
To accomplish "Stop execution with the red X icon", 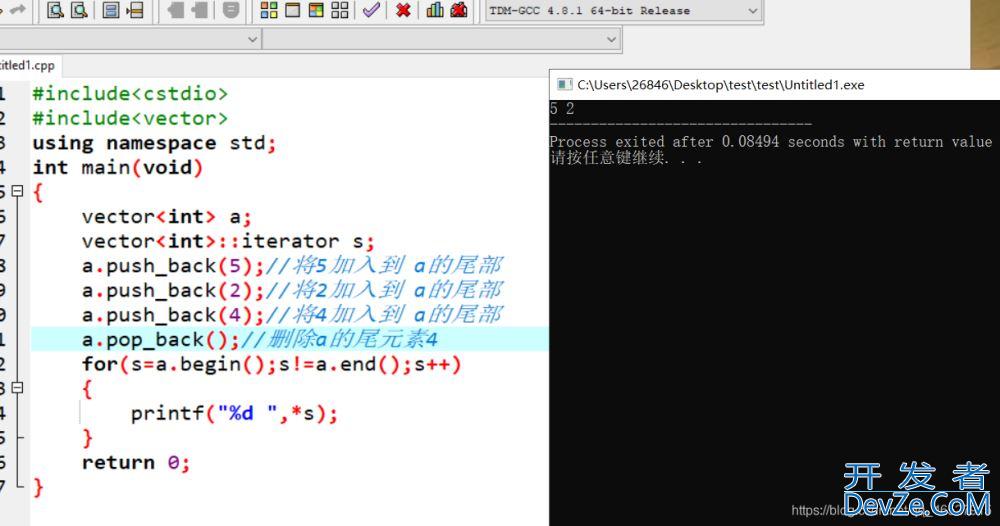I will pos(403,10).
